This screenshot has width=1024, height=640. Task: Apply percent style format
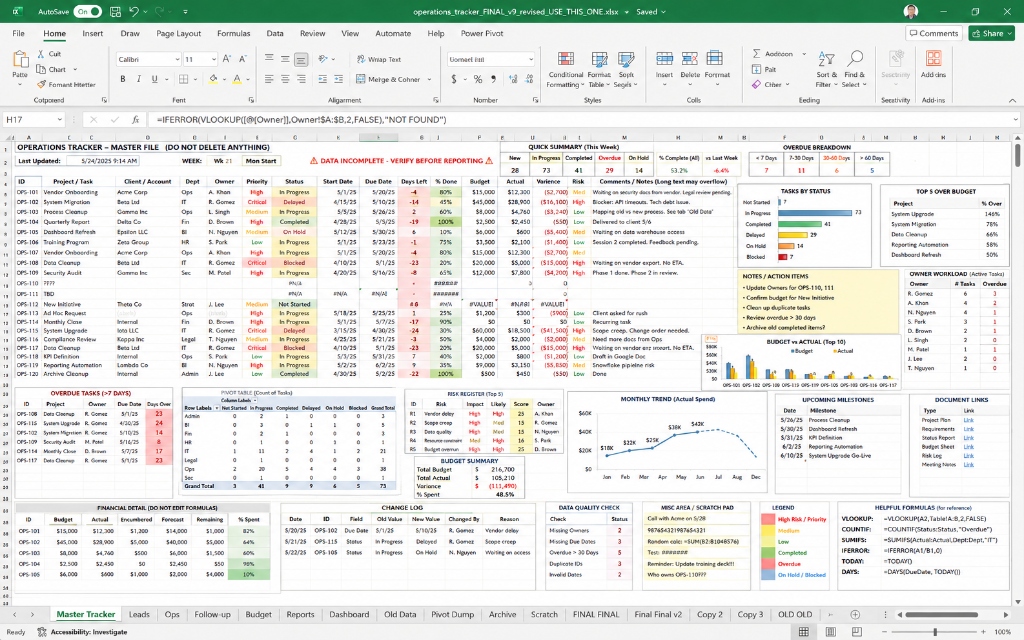[x=478, y=79]
